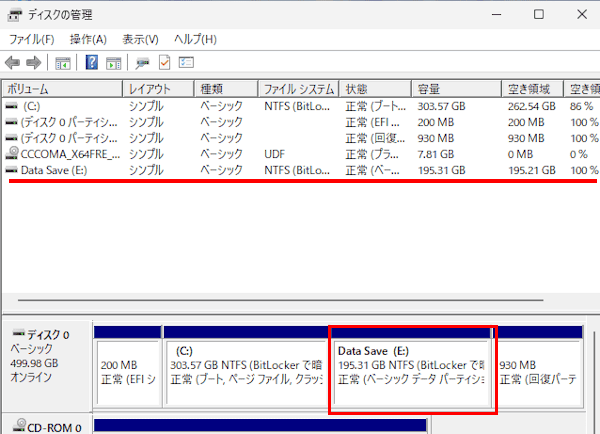Click the CD-ROM 0 disc icon
600x434 pixels.
tap(19, 426)
